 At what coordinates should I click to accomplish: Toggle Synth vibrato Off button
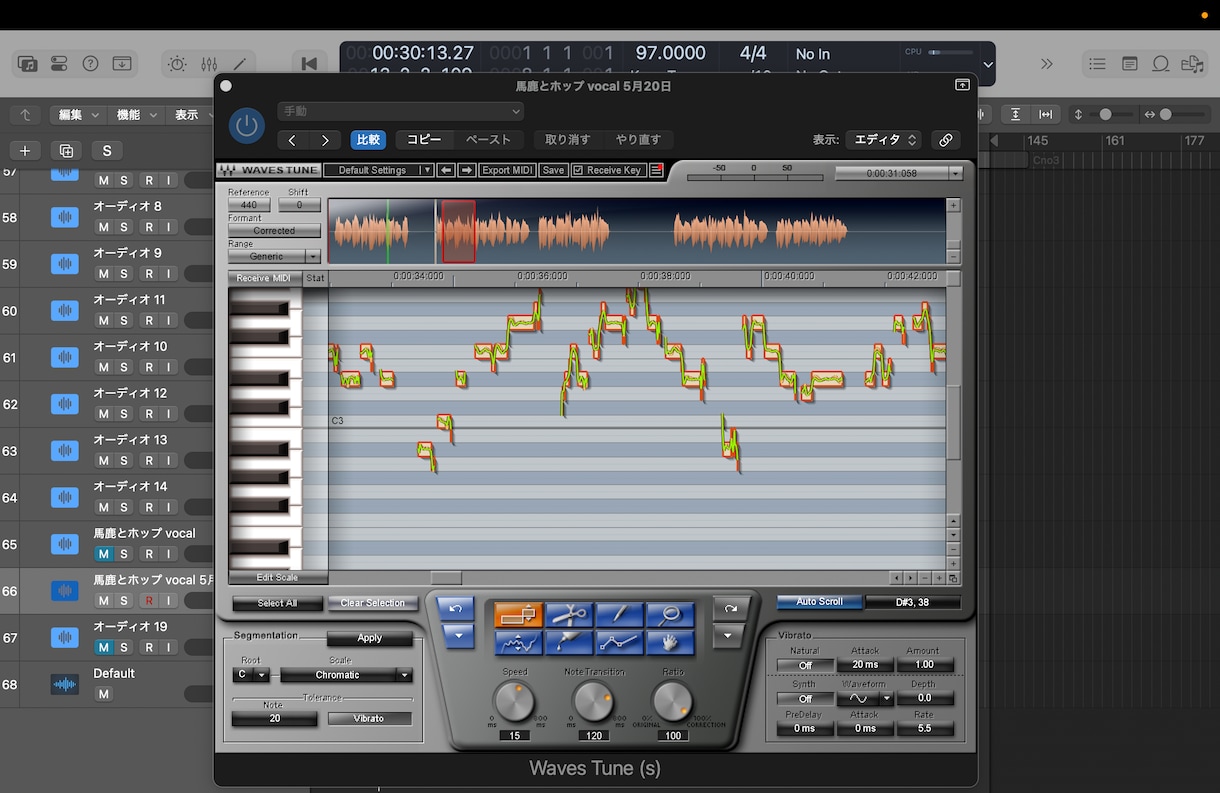(804, 698)
